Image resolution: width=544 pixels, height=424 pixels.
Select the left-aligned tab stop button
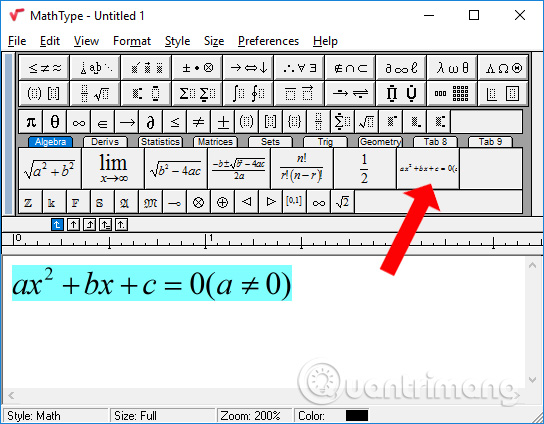(x=57, y=225)
